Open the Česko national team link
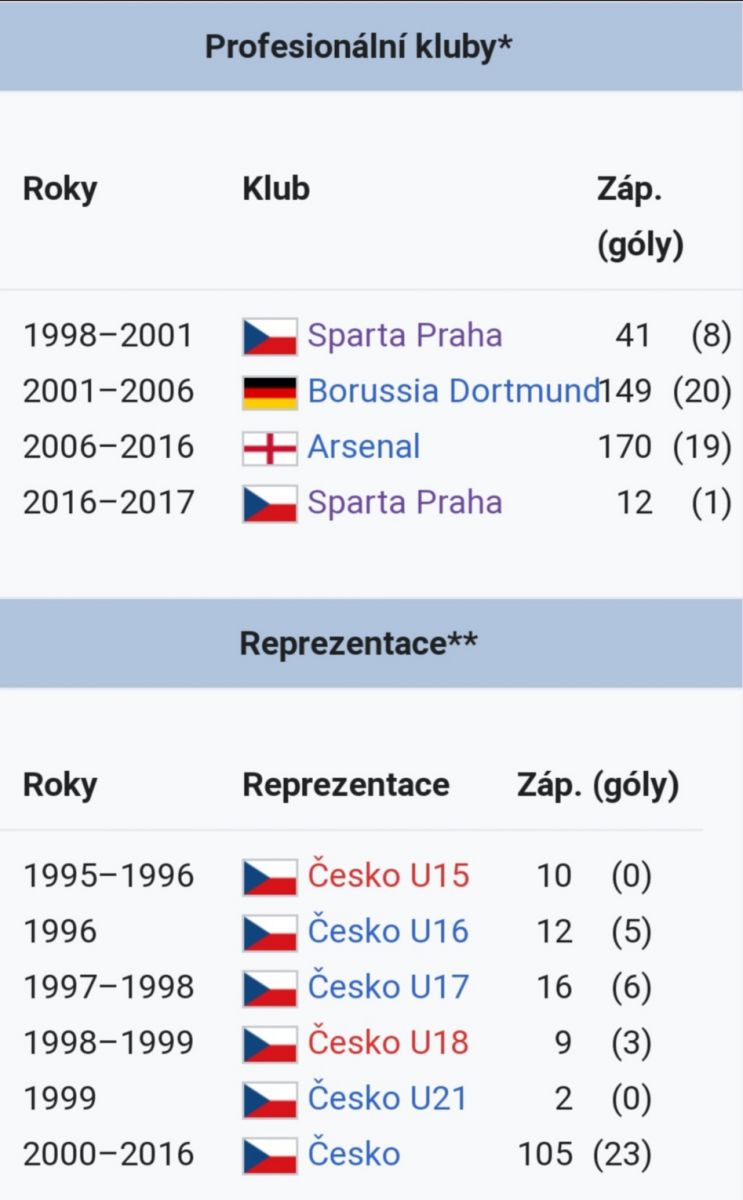This screenshot has width=743, height=1200. [354, 1154]
